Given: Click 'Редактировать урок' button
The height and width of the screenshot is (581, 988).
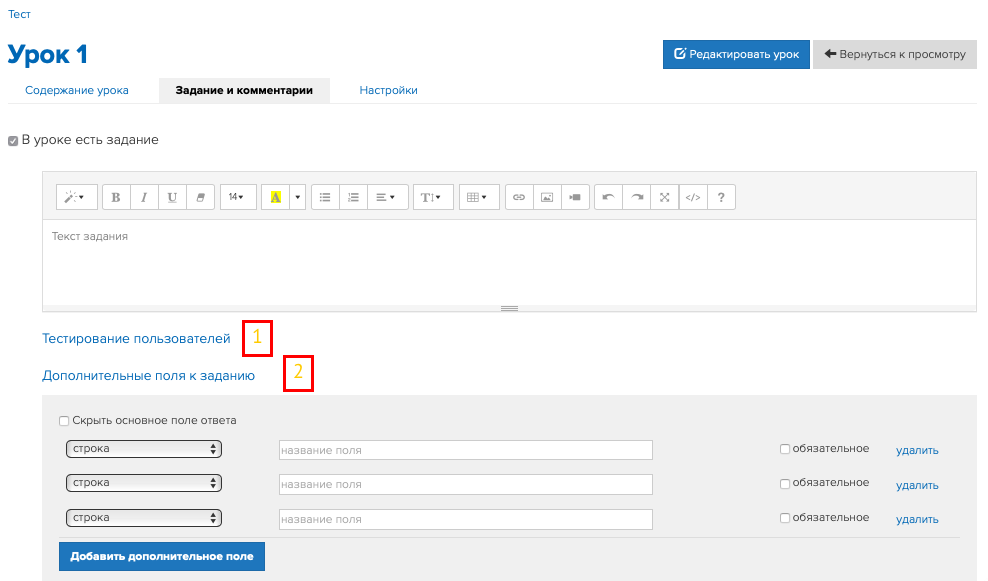Looking at the screenshot, I should coord(736,54).
